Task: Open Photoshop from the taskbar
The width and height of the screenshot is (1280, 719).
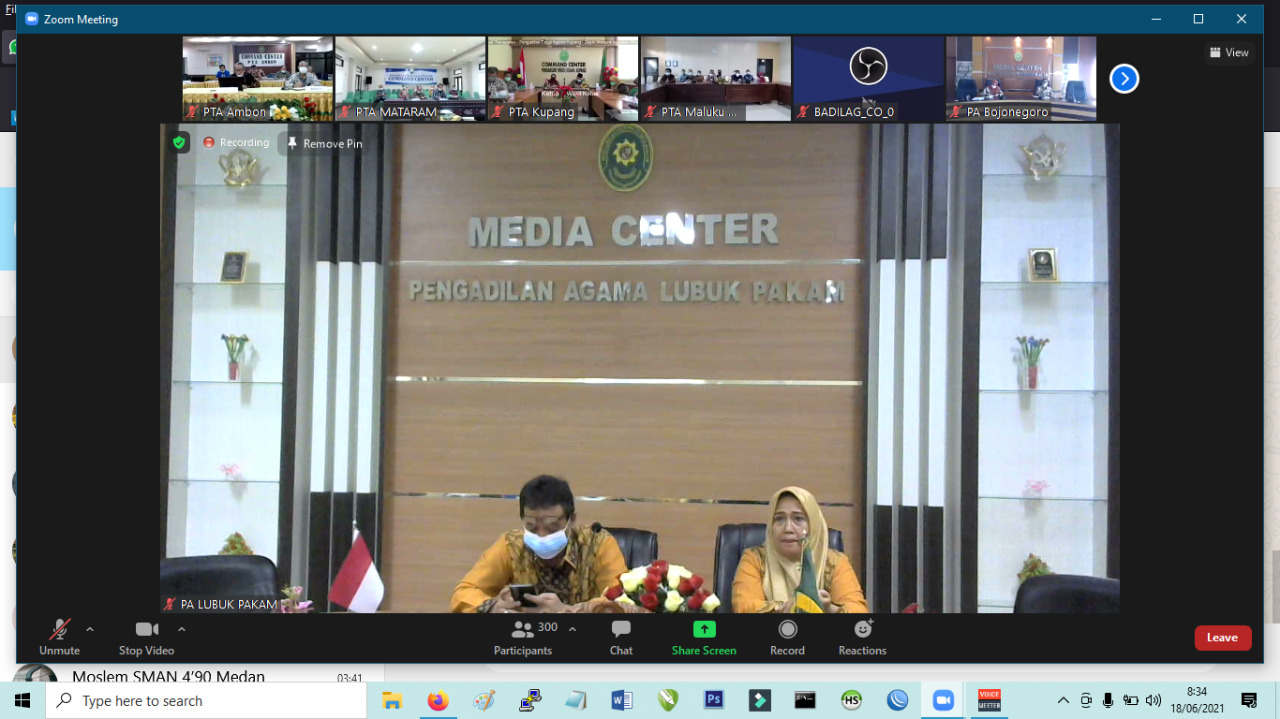Action: pos(714,700)
